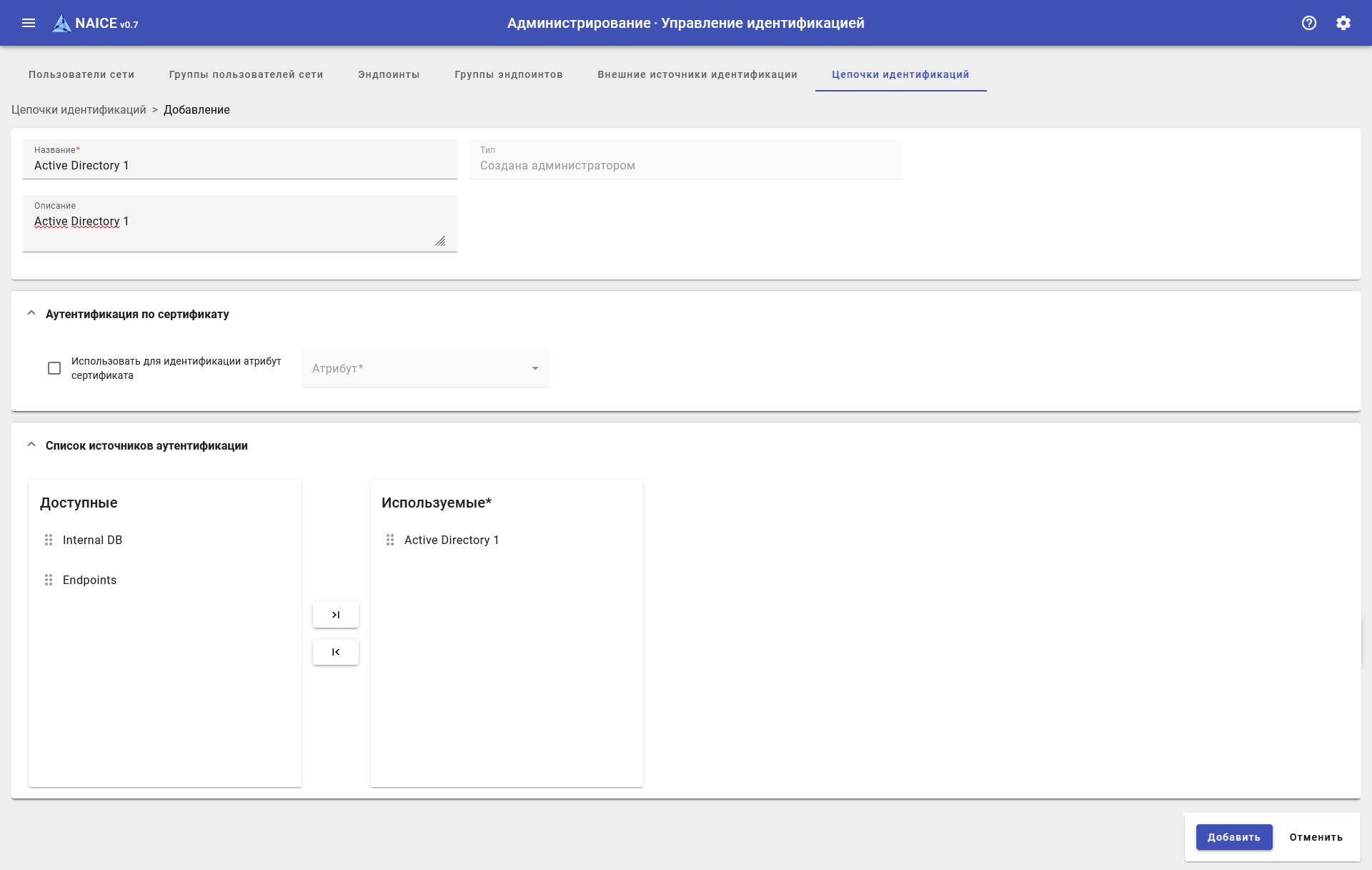Switch to the Эндпоинты tab
The image size is (1372, 870).
point(389,74)
